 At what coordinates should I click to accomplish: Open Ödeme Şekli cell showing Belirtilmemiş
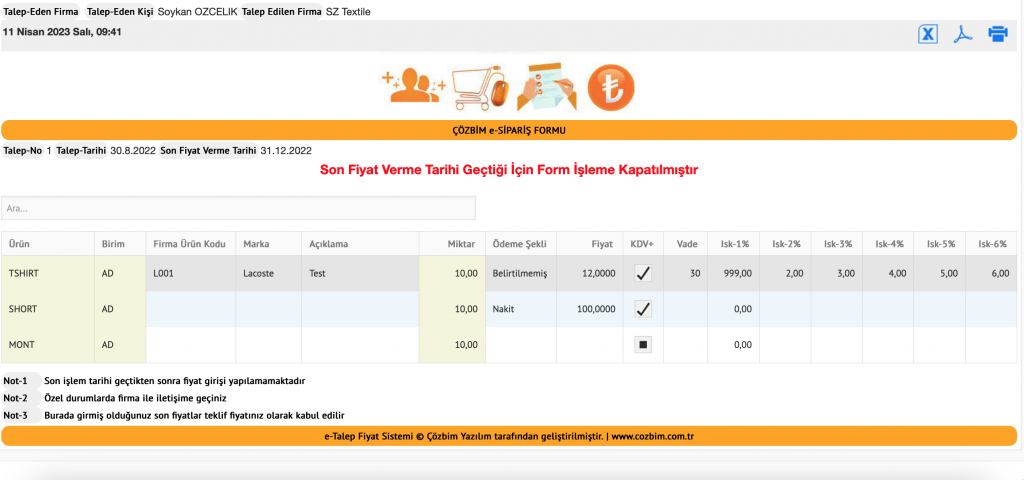tap(521, 273)
